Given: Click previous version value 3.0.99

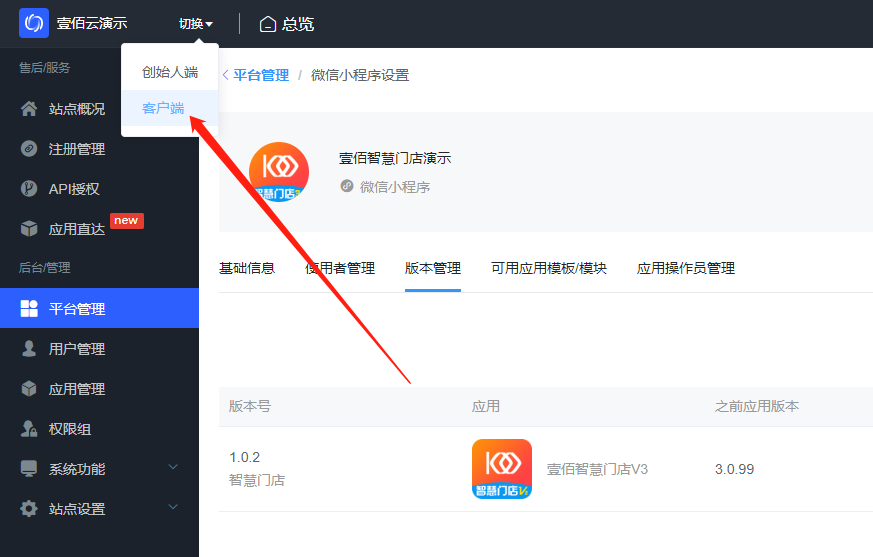Looking at the screenshot, I should [734, 469].
